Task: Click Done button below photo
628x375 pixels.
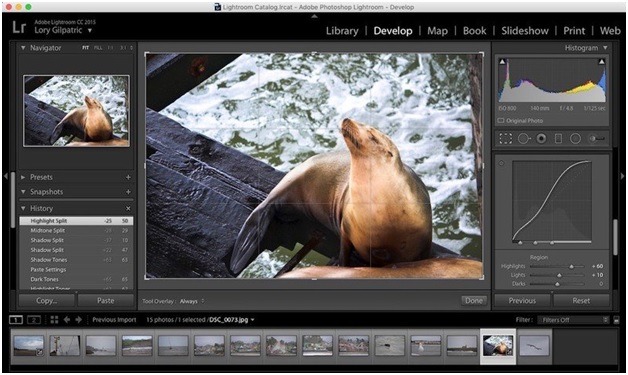Action: (x=474, y=300)
